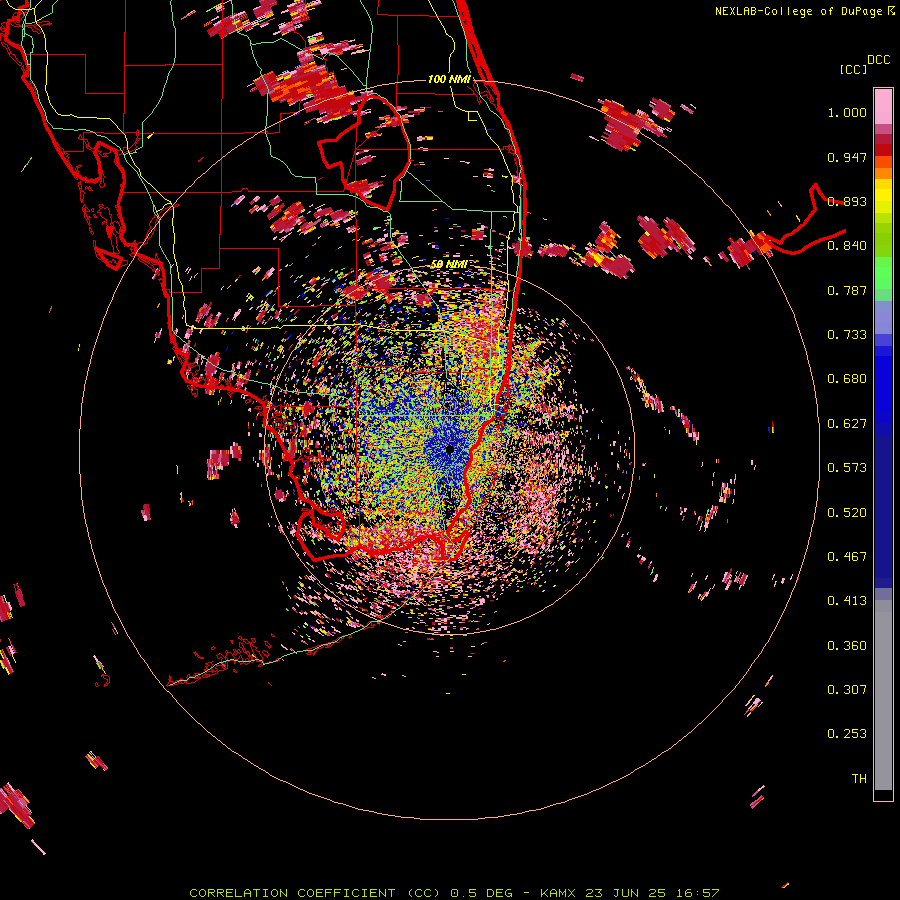900x900 pixels.
Task: Pick the light pink color bar segment
Action: point(883,106)
